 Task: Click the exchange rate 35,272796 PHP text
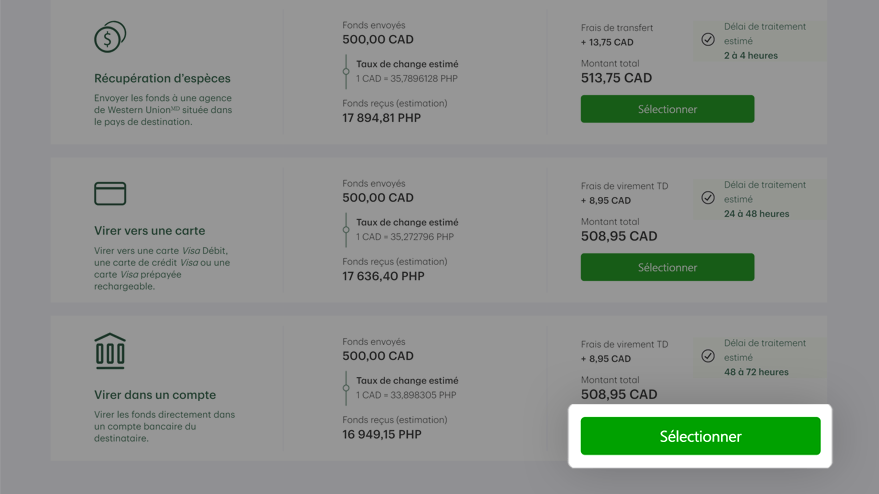[x=405, y=237]
